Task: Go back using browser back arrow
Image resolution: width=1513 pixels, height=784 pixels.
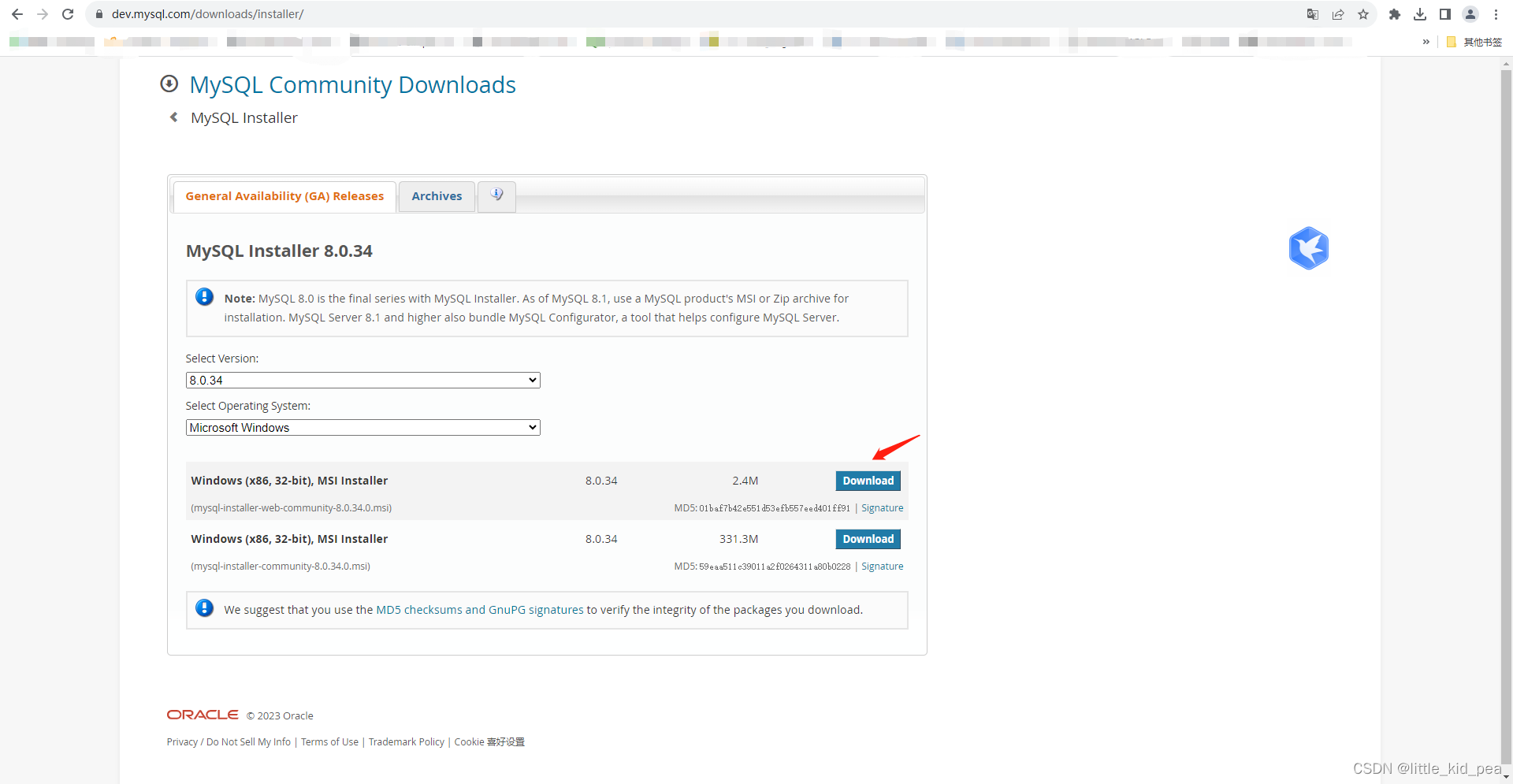Action: (x=17, y=14)
